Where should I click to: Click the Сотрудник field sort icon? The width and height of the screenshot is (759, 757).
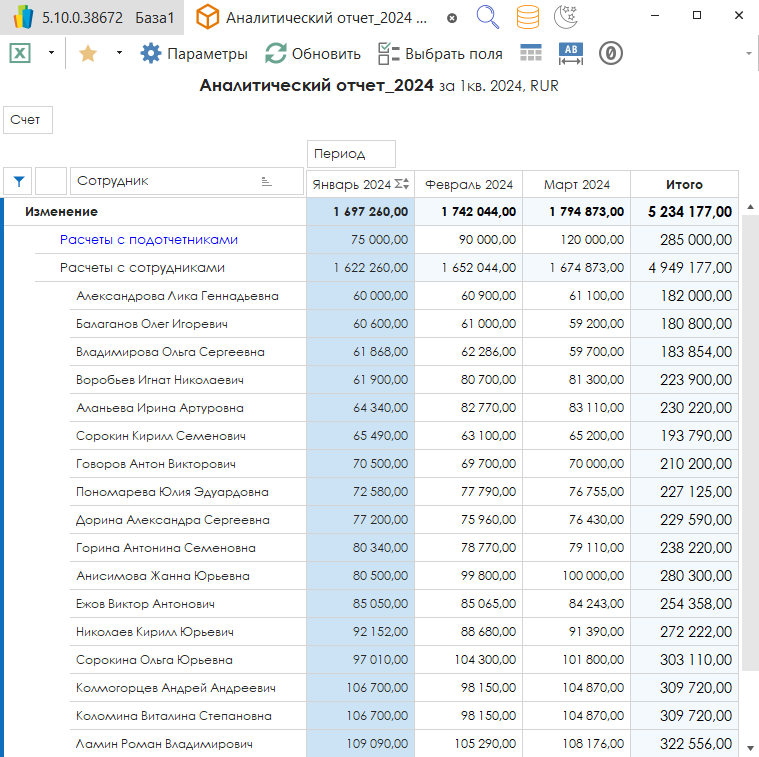click(x=266, y=181)
